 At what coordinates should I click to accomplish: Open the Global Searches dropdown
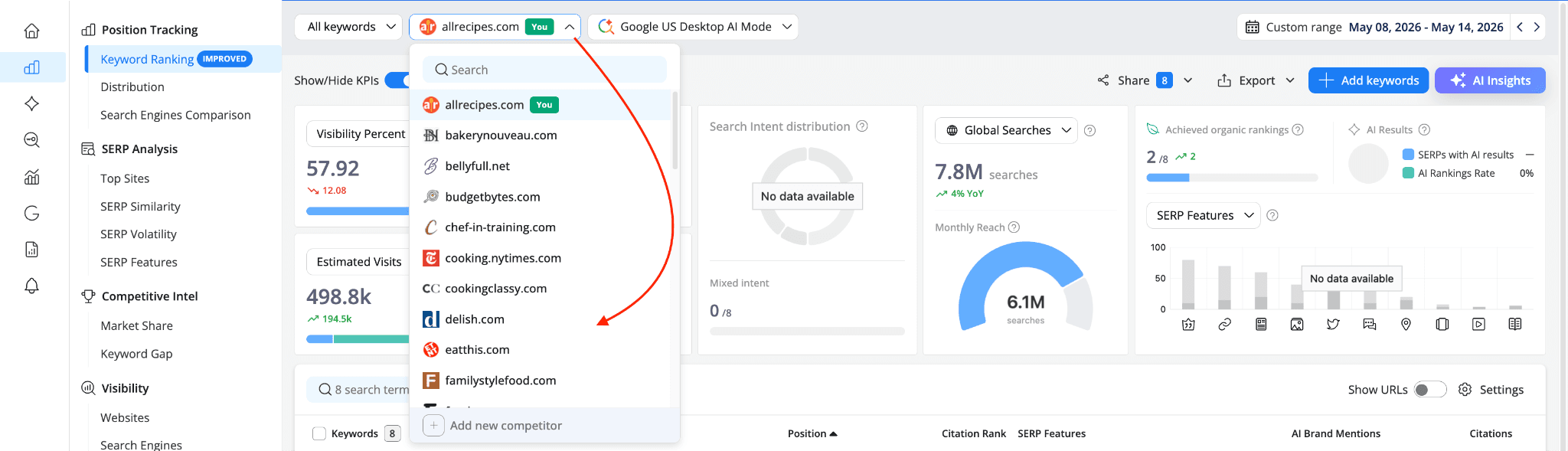(1006, 131)
